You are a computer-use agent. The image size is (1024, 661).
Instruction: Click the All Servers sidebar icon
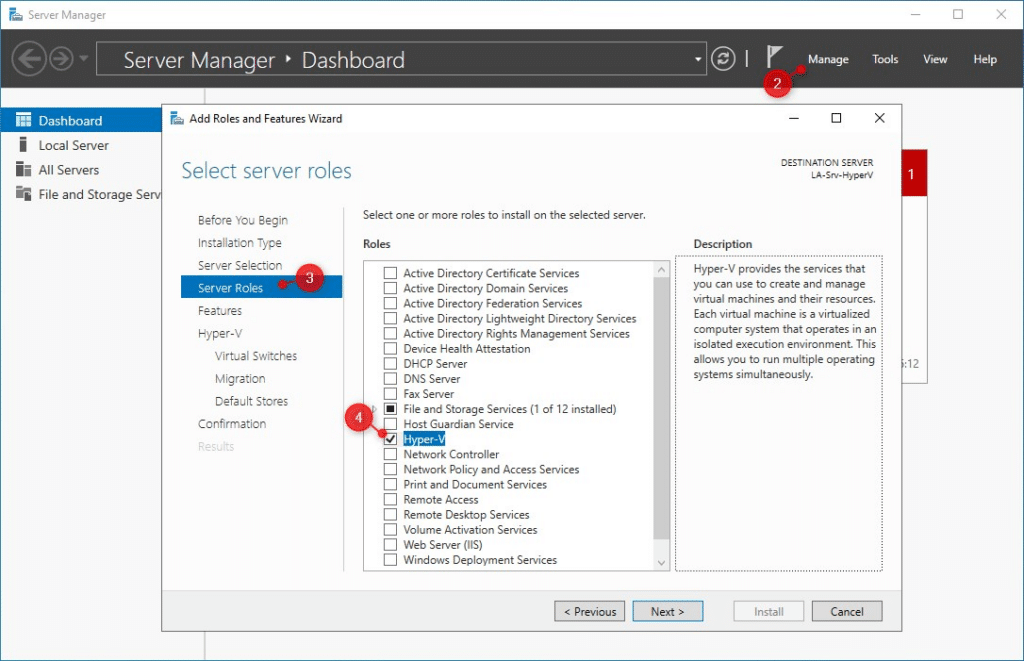[23, 170]
